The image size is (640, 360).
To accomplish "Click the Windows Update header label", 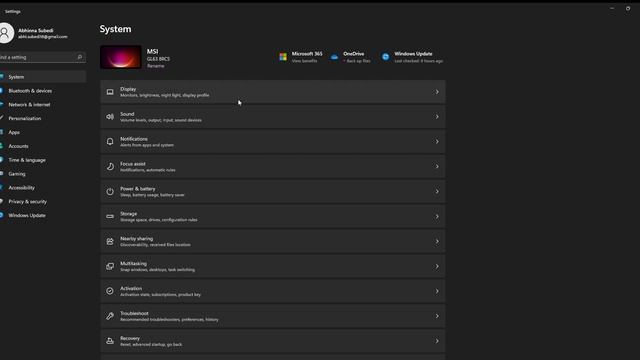I will 413,54.
